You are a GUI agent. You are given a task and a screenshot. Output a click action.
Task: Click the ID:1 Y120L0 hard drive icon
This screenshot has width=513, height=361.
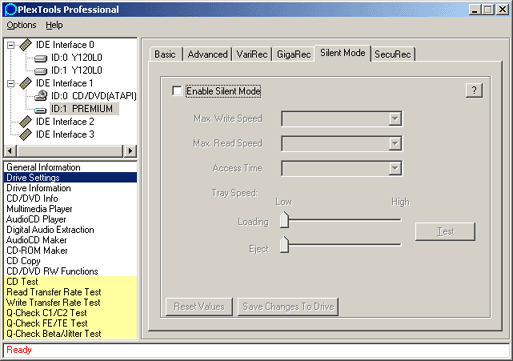[41, 71]
